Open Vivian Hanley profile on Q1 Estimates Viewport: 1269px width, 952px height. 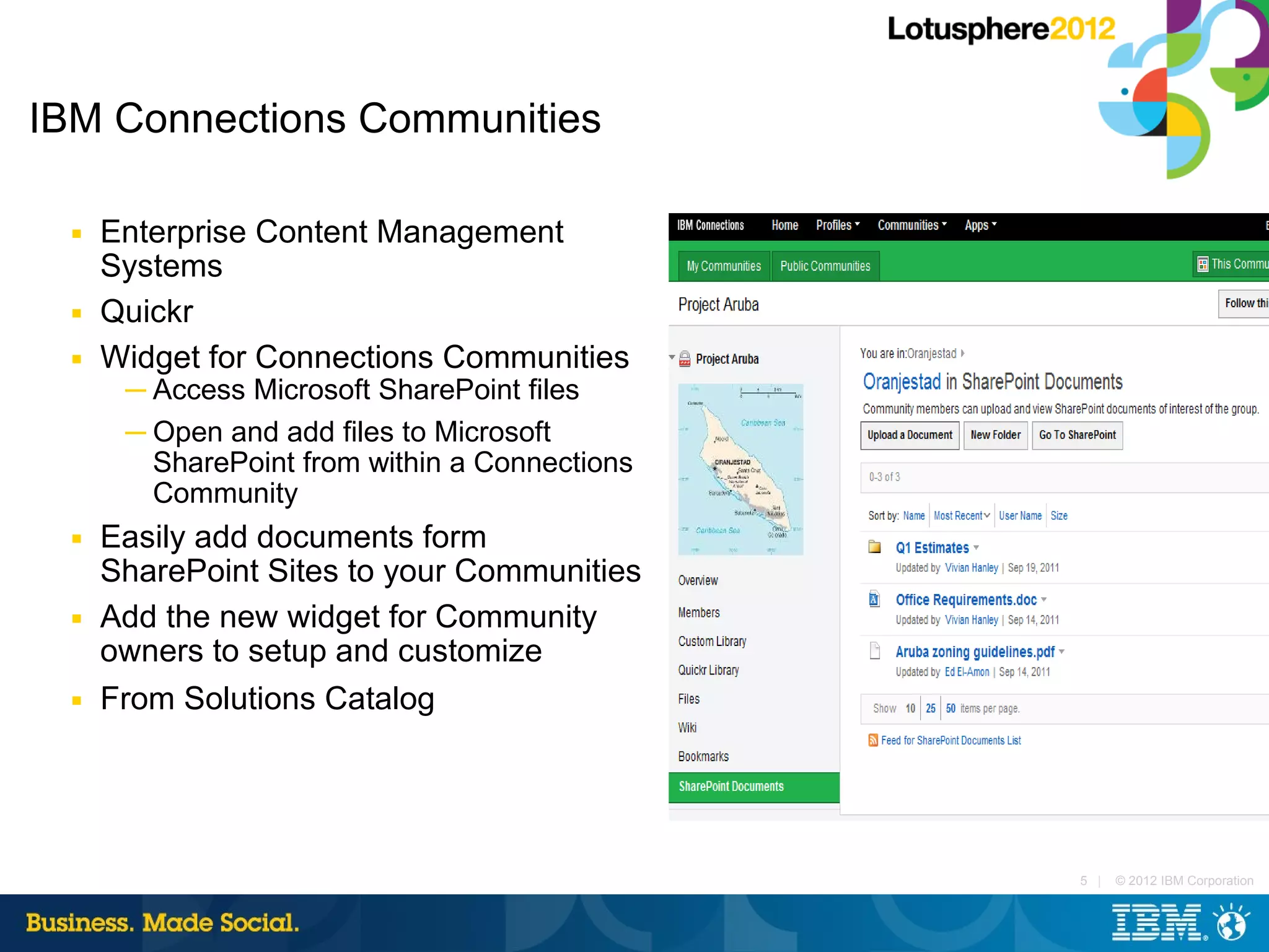tap(971, 567)
